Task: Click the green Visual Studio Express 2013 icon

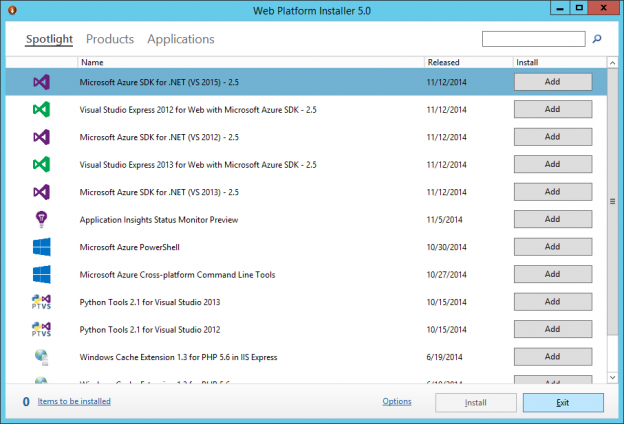Action: [x=41, y=164]
